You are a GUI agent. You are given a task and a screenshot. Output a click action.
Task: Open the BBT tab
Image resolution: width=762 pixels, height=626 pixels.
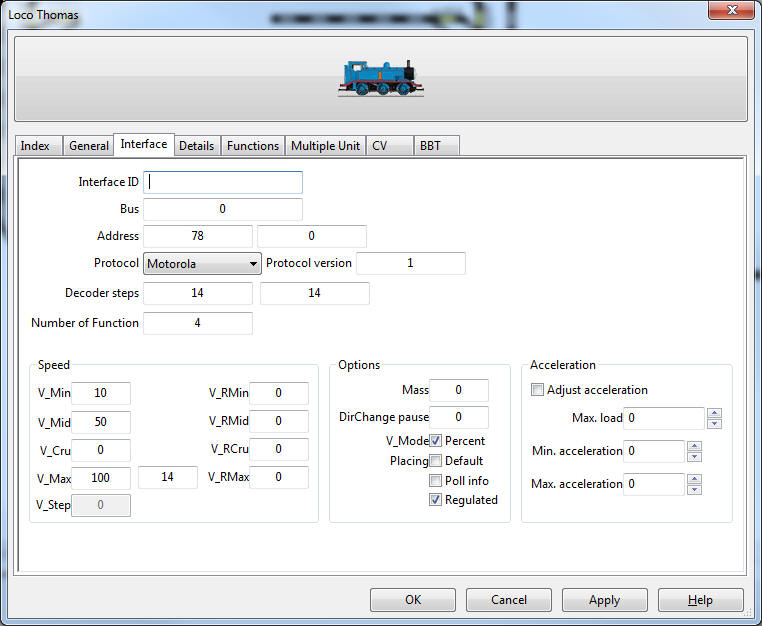[436, 146]
